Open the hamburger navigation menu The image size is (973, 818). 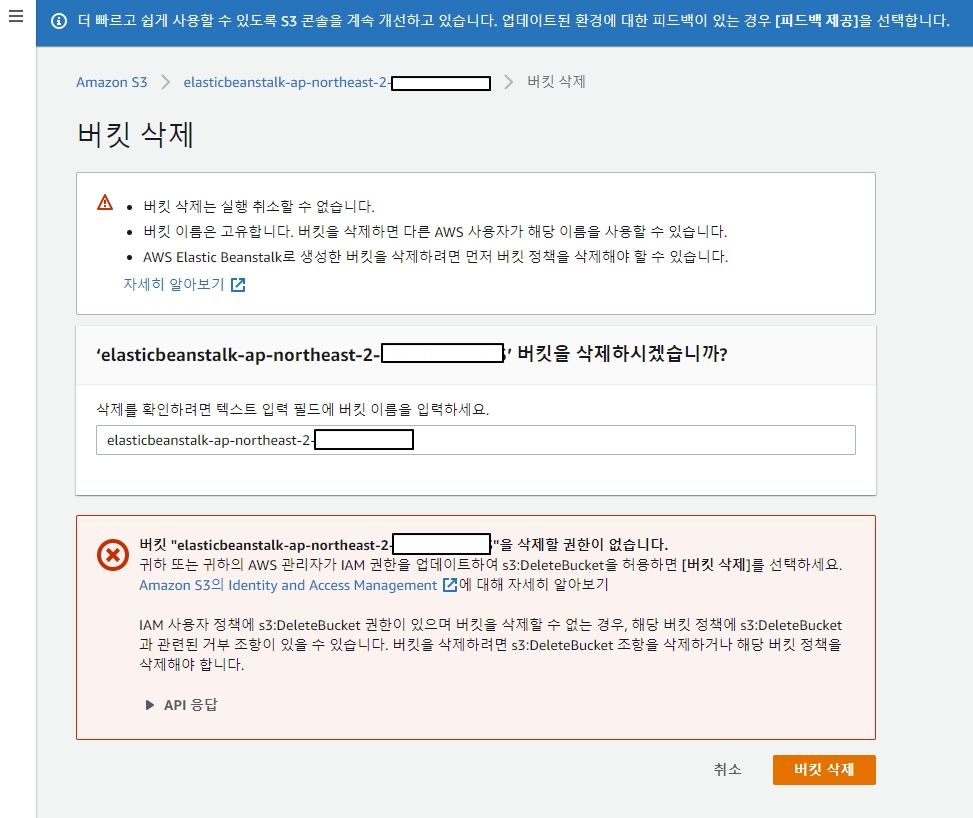click(16, 16)
